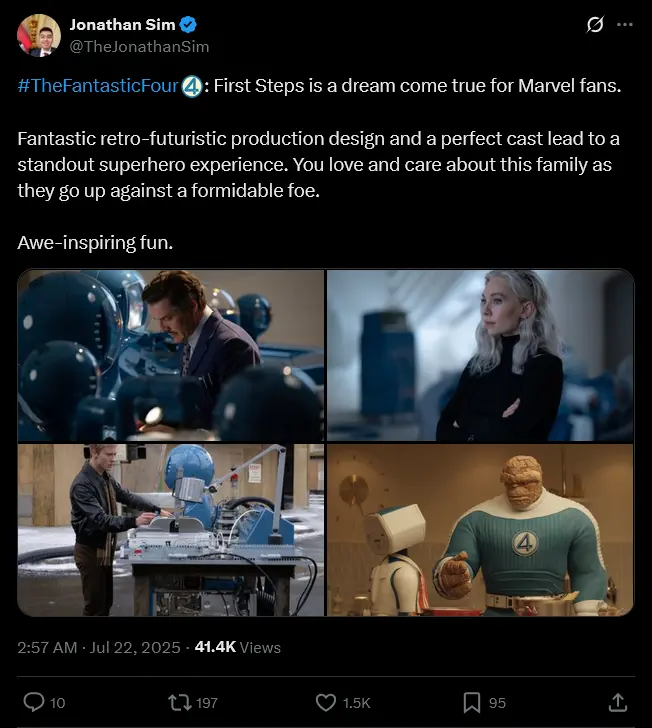The width and height of the screenshot is (652, 728).
Task: Click the 41.4K Views count
Action: (x=238, y=647)
